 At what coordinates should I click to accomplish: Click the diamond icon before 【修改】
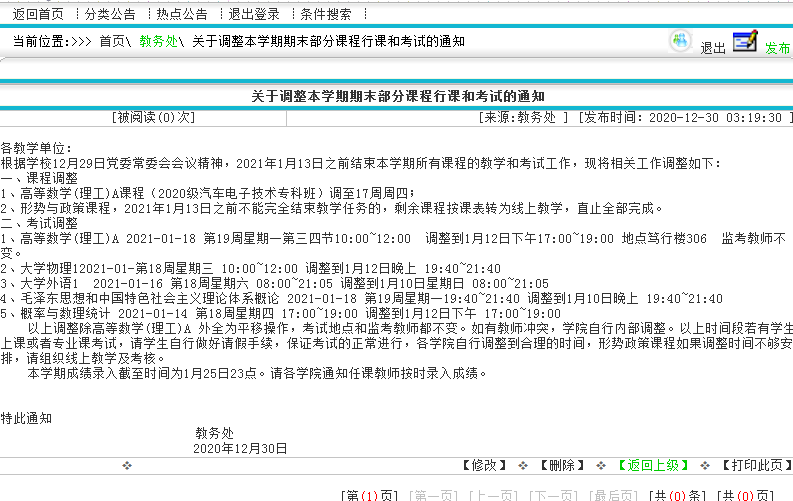126,466
